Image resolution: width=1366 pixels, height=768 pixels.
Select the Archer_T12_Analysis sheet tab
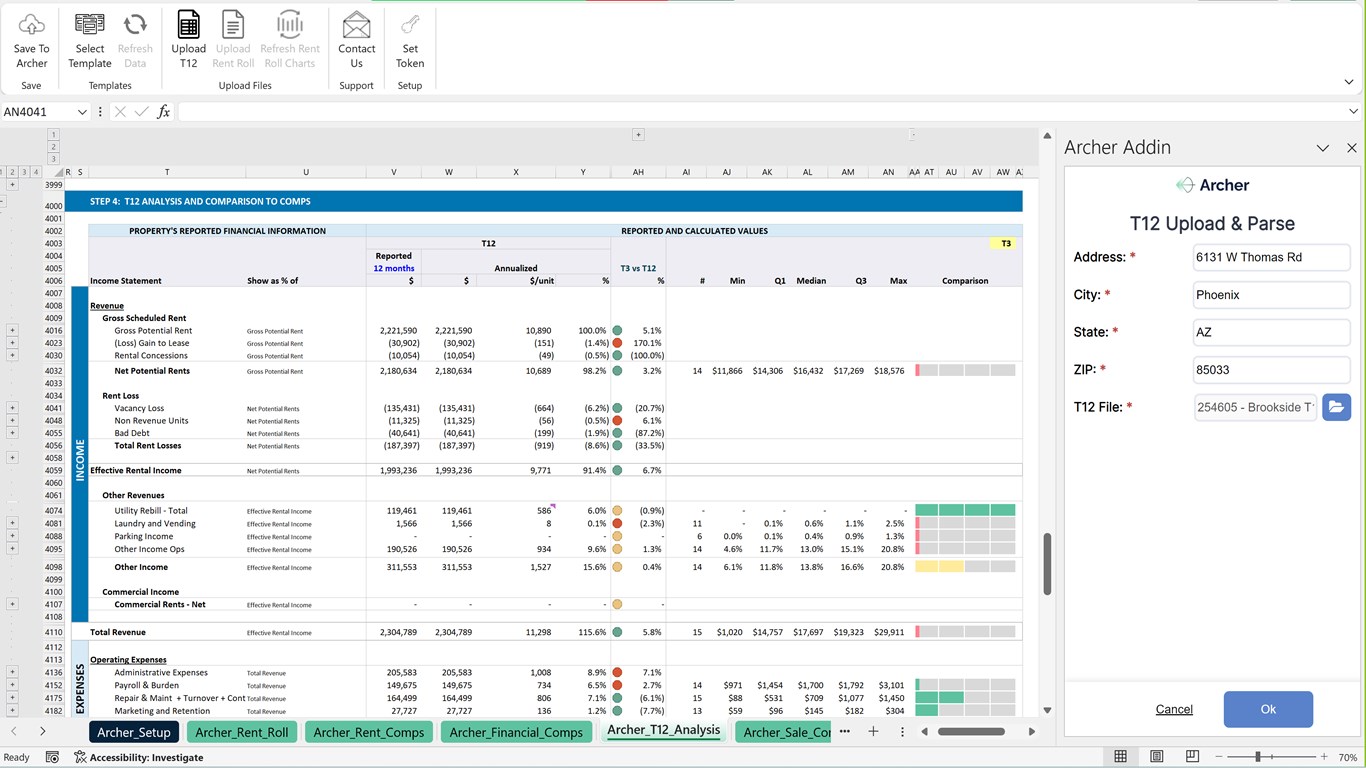[x=663, y=730]
